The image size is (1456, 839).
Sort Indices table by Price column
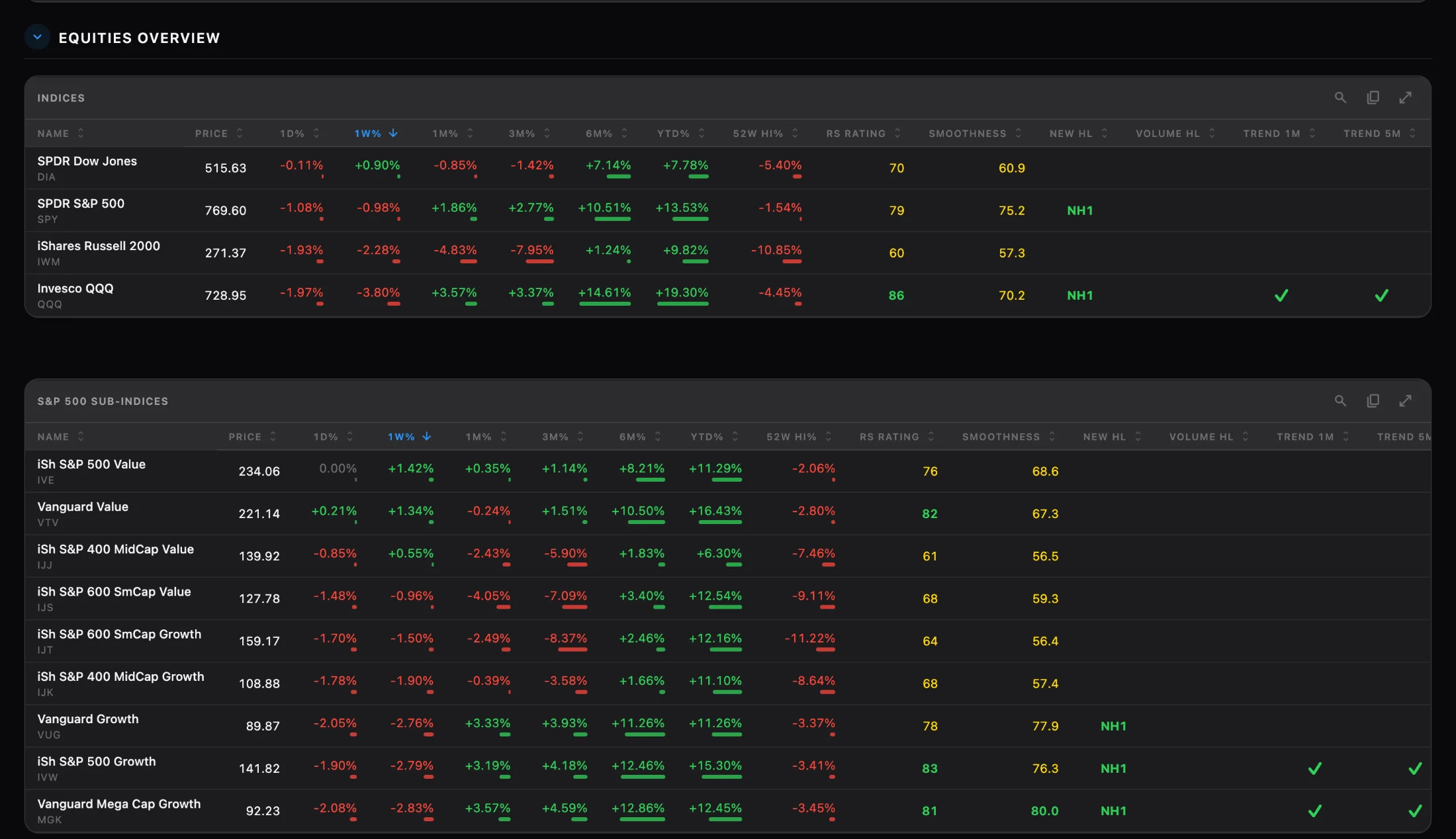pyautogui.click(x=219, y=133)
